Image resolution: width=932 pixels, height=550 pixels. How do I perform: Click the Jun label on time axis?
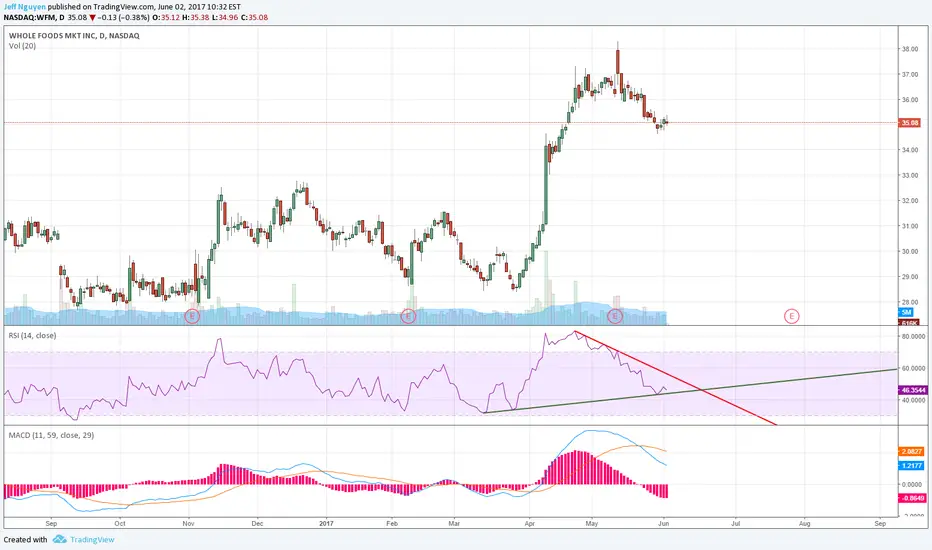[664, 524]
